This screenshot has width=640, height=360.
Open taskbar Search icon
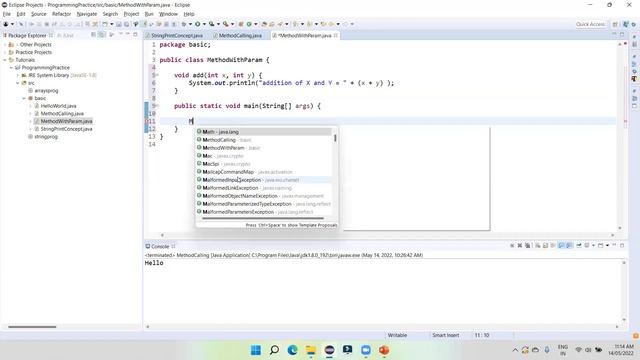click(x=274, y=350)
